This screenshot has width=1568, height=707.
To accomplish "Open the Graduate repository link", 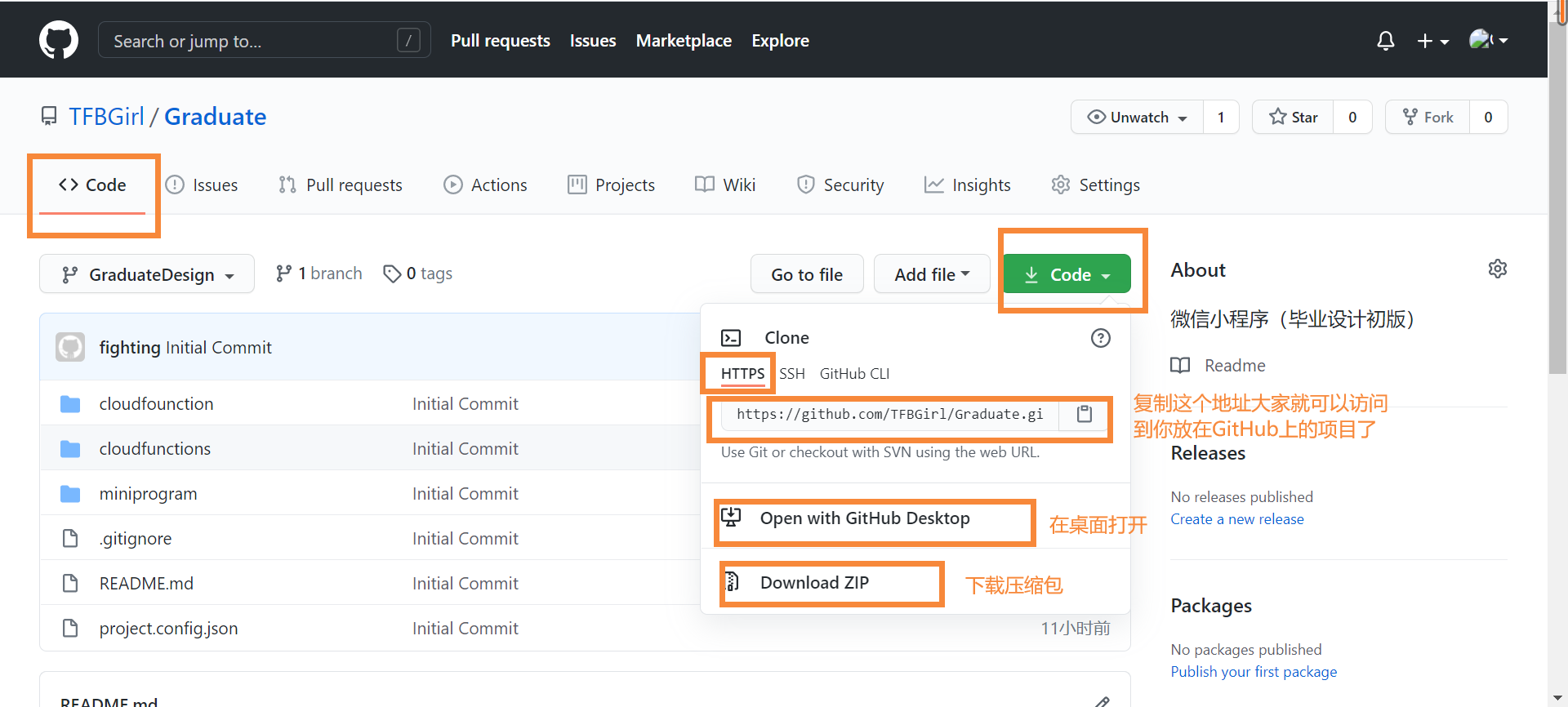I will click(x=215, y=117).
